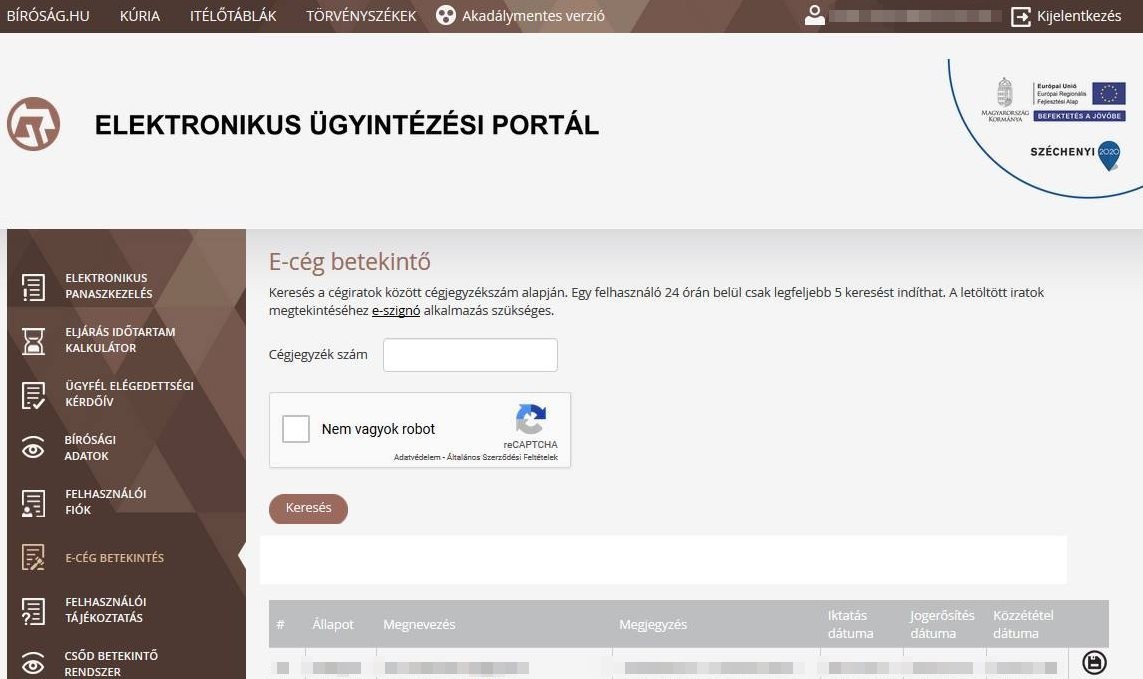The height and width of the screenshot is (679, 1143).
Task: Click the hourglass icon for Eljárás Időtartam Kalkulátor
Action: [x=33, y=341]
